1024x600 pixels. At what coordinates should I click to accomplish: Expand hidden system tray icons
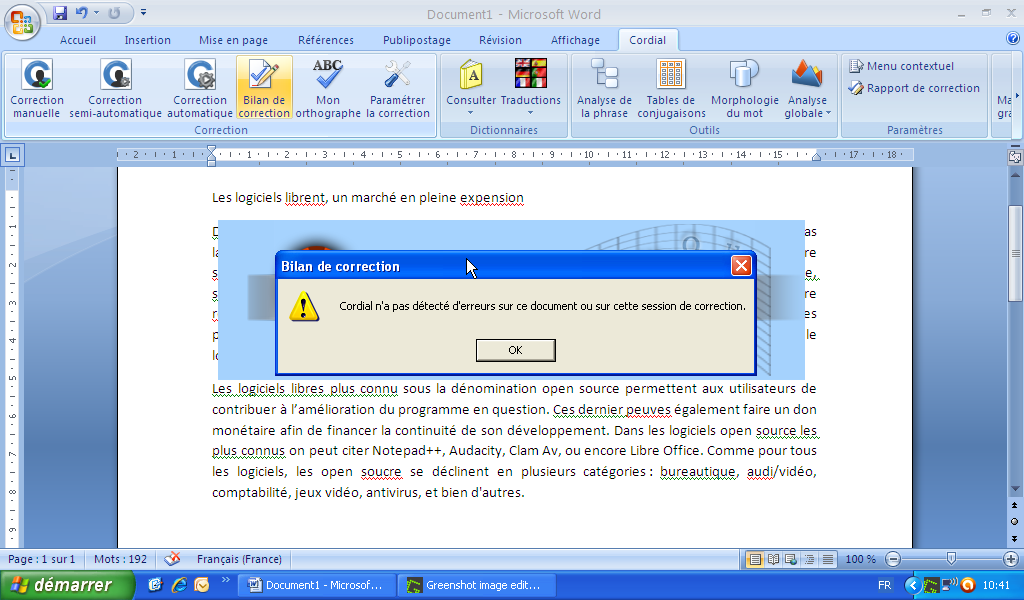click(913, 585)
